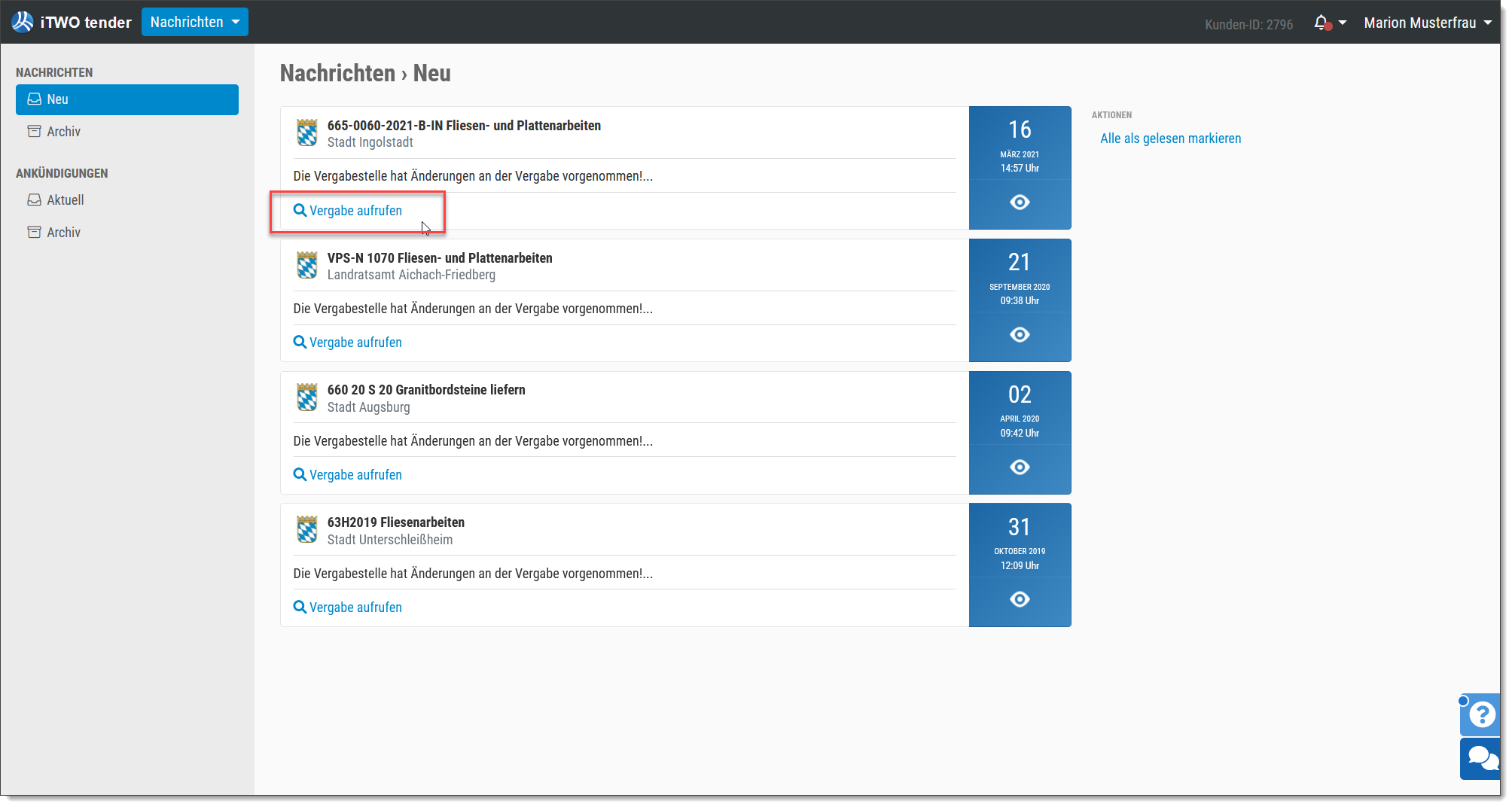
Task: Click the Stadt Unterschleißheim crest icon
Action: pyautogui.click(x=307, y=530)
